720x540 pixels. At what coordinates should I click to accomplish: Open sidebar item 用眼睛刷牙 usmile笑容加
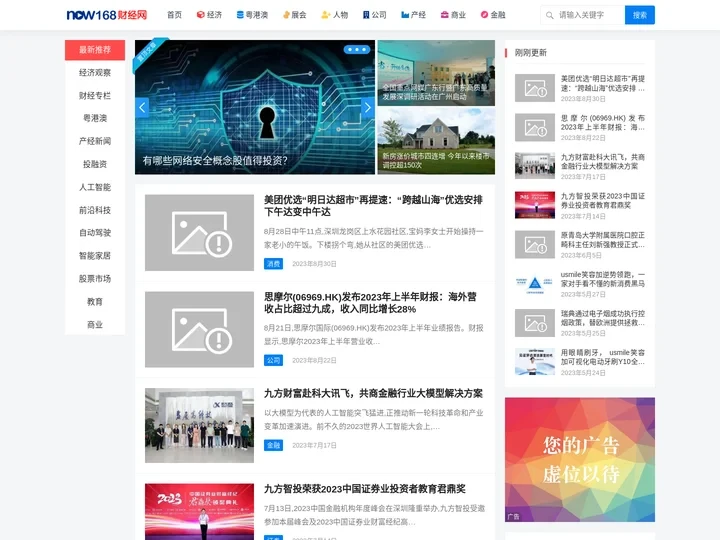(602, 357)
